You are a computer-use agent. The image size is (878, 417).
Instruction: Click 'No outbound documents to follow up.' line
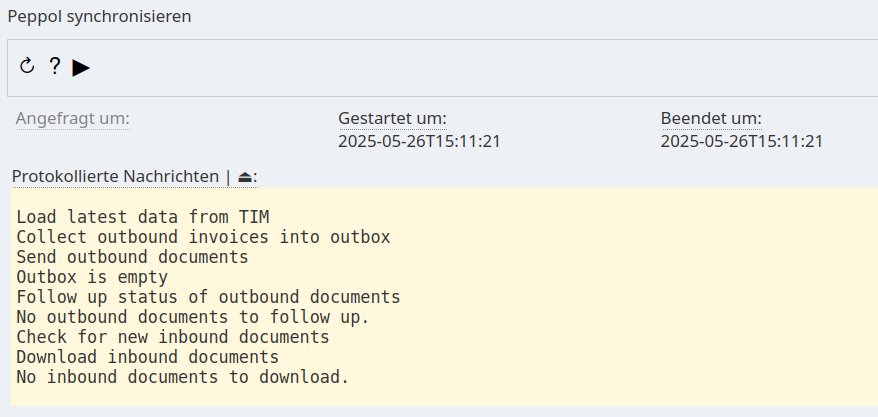point(193,317)
